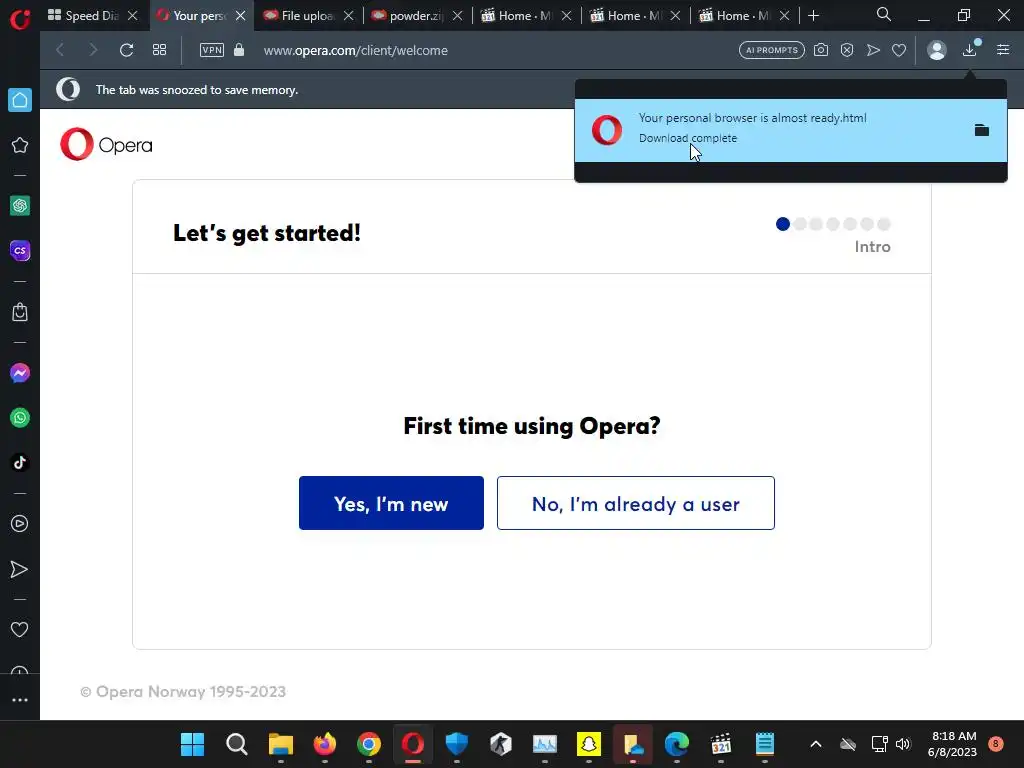Close the Speed Dial tab
Image resolution: width=1024 pixels, height=768 pixels.
[133, 16]
